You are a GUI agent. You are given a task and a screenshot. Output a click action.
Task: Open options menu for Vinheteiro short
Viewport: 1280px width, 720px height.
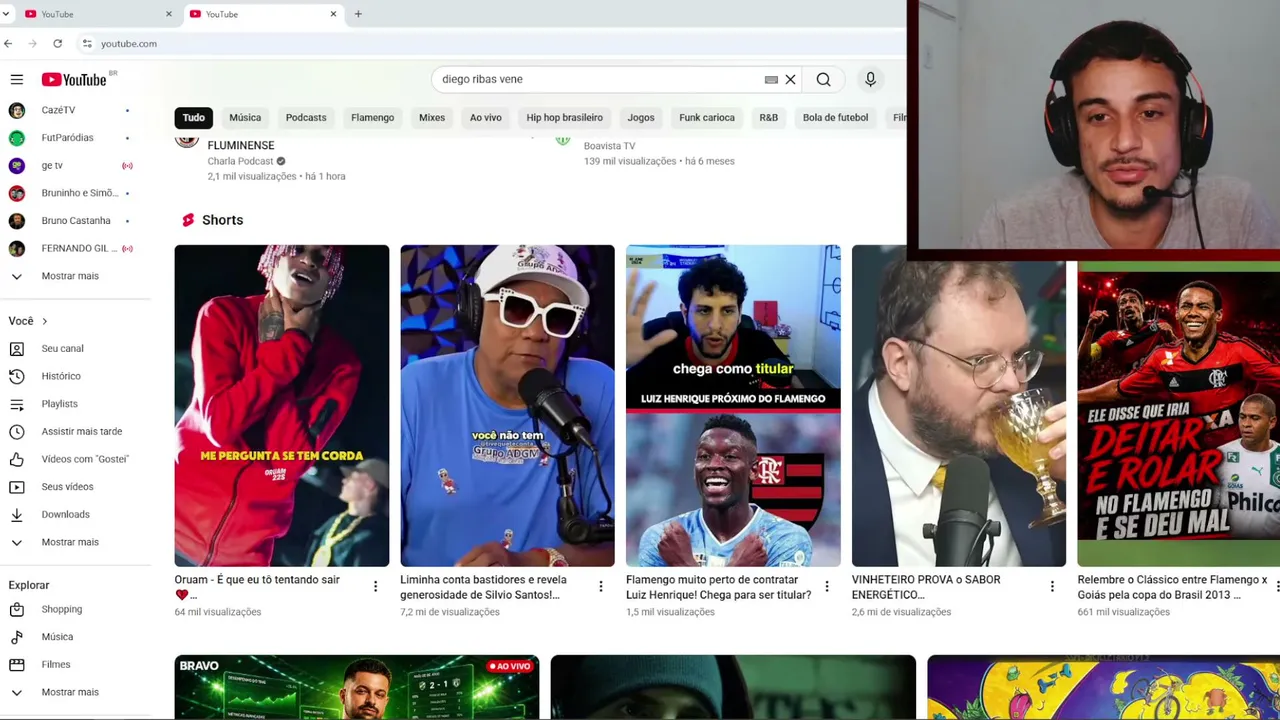click(1052, 587)
